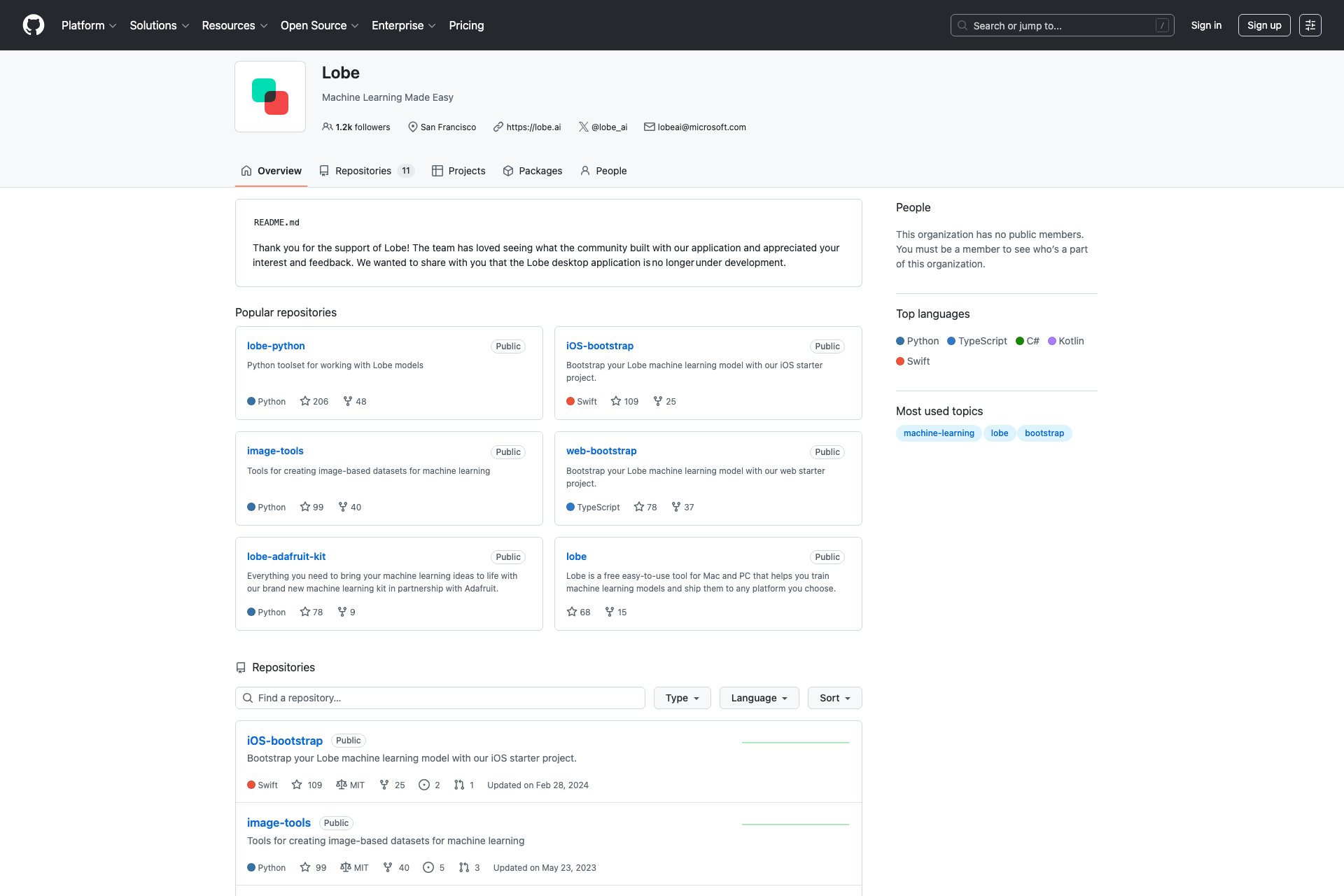
Task: Expand the Sort dropdown
Action: pos(834,698)
